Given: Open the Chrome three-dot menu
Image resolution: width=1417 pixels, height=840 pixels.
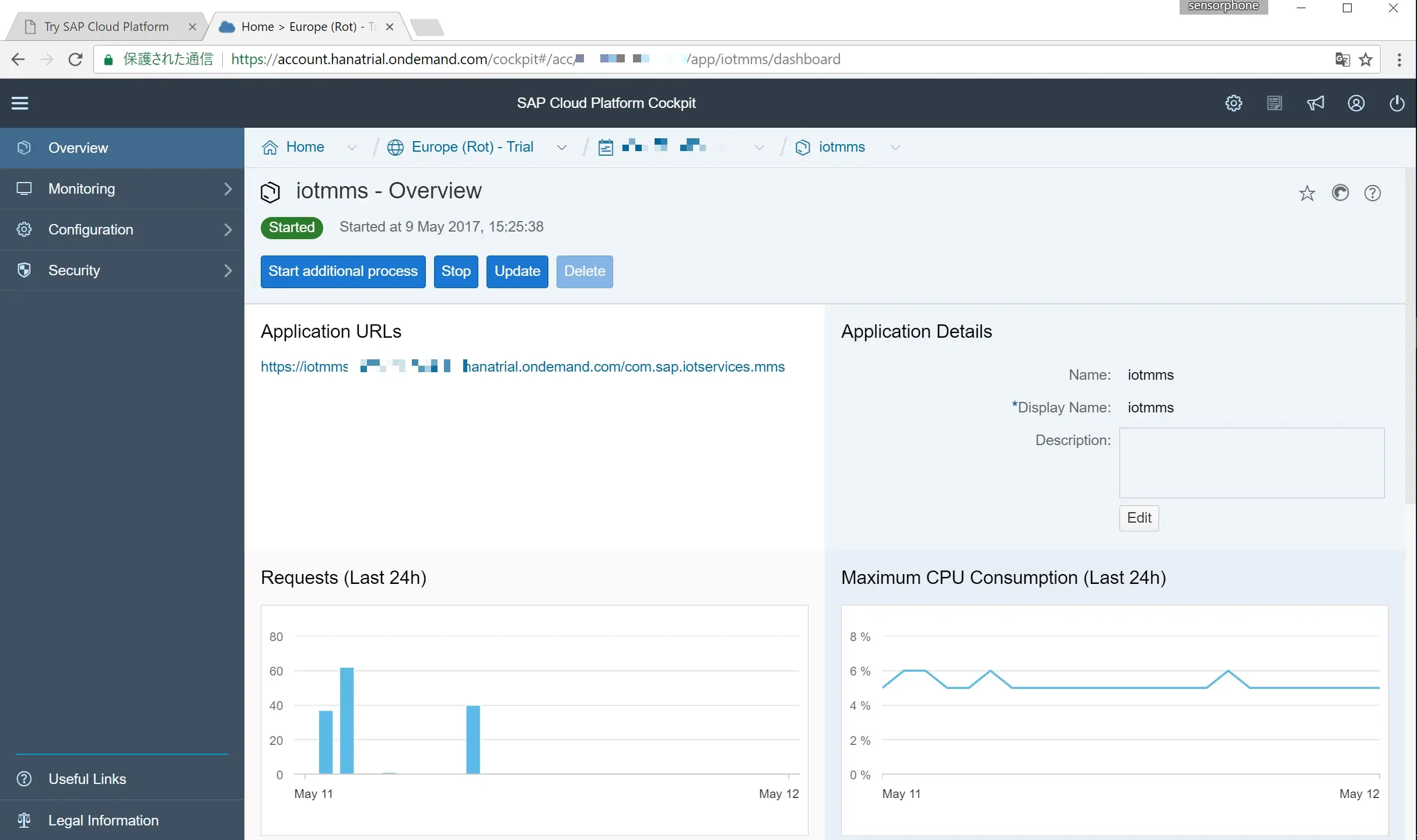Looking at the screenshot, I should pyautogui.click(x=1399, y=60).
